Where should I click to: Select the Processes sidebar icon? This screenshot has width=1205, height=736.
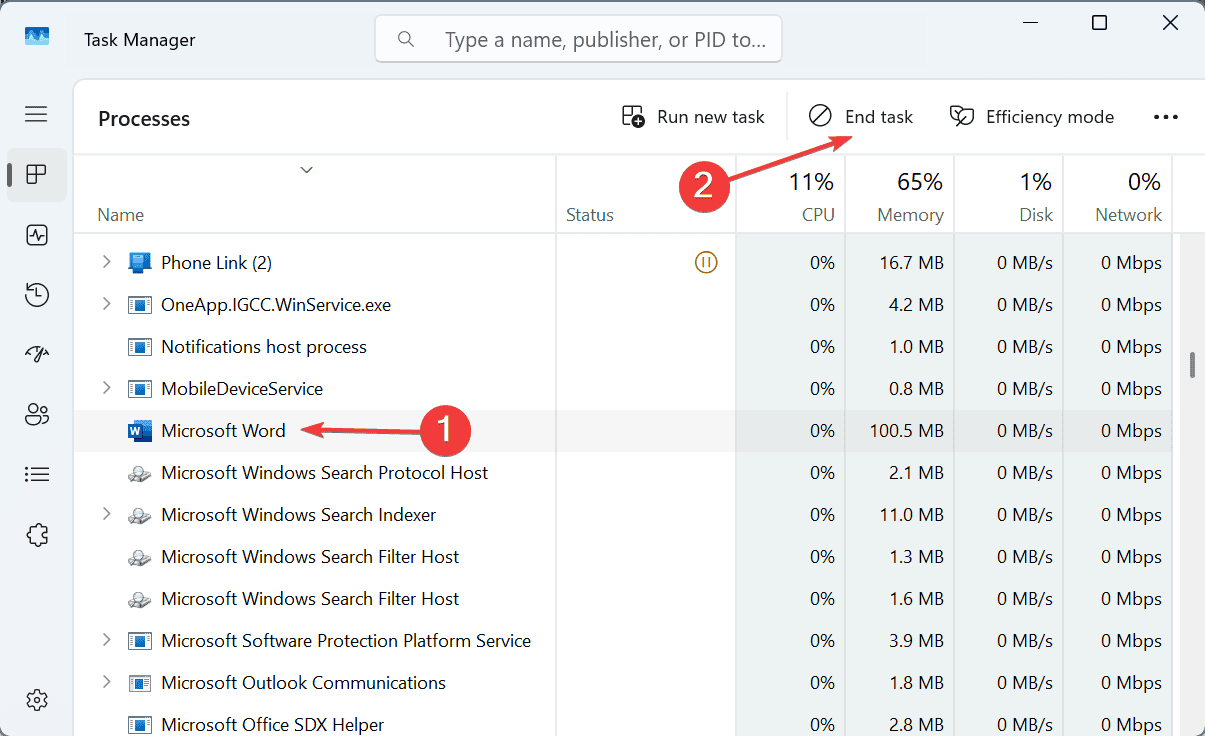tap(37, 175)
